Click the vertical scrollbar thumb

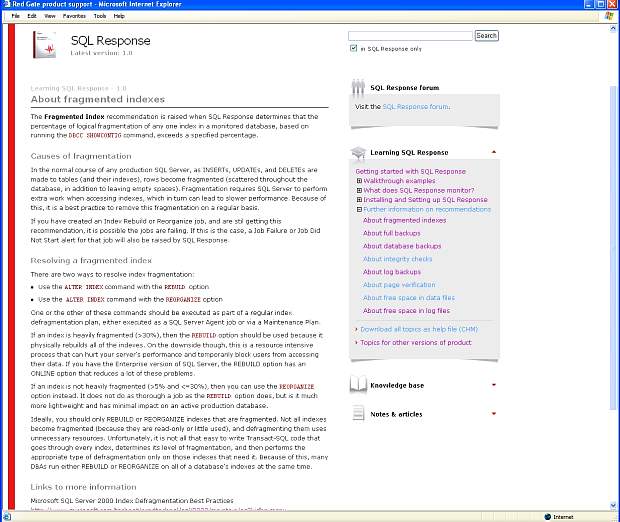click(613, 247)
